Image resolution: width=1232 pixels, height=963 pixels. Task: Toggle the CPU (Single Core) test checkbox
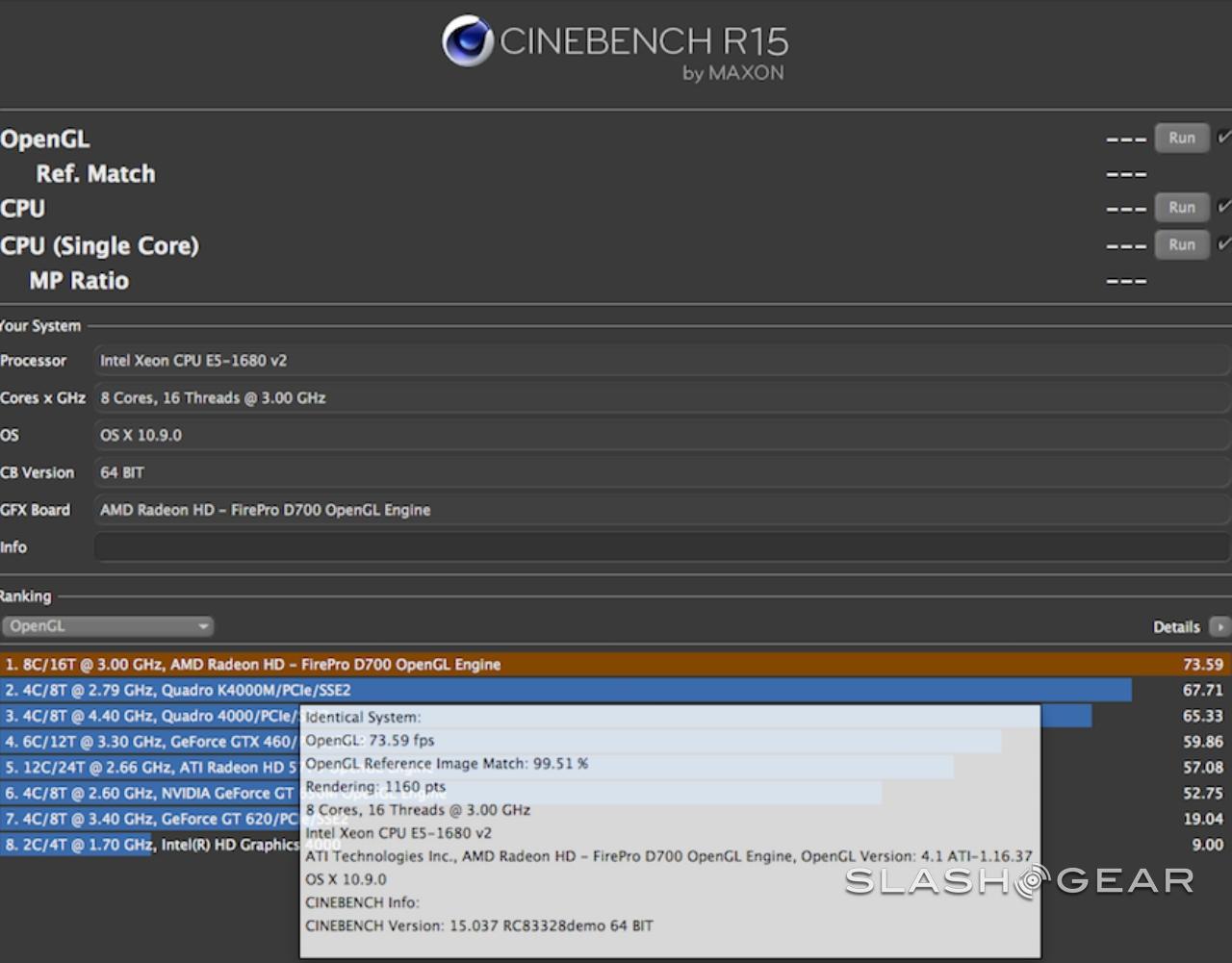1223,245
